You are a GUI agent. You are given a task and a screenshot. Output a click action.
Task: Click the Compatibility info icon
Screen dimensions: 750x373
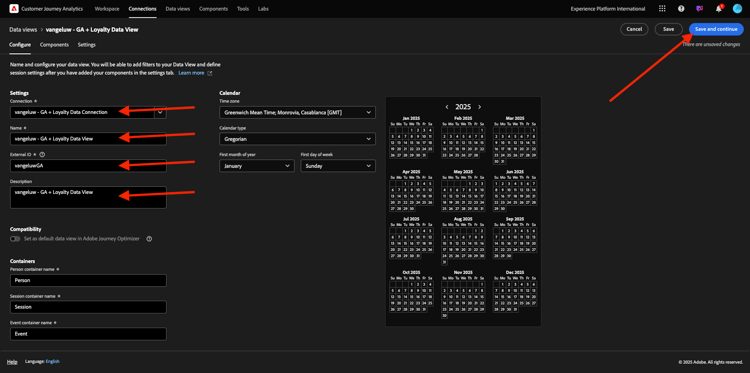pyautogui.click(x=149, y=239)
